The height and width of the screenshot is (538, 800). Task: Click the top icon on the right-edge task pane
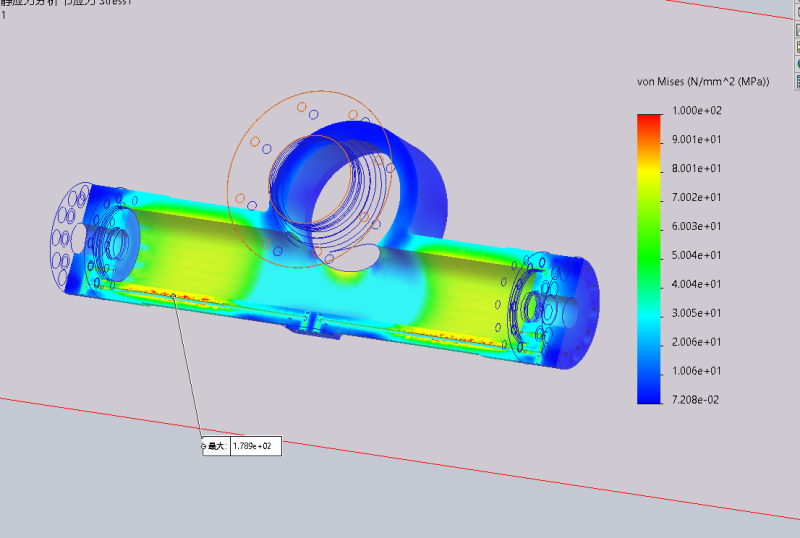click(796, 14)
